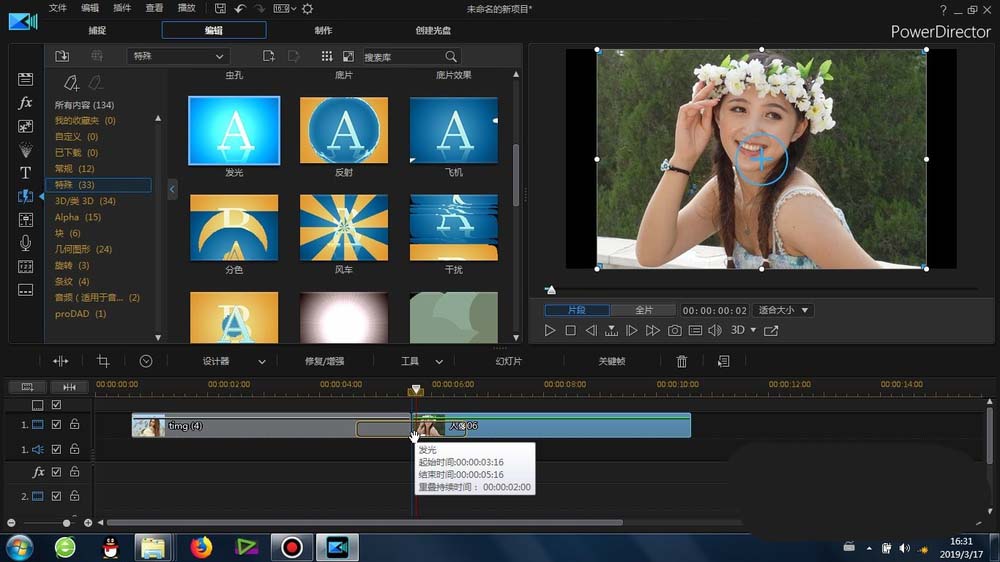Open the fx Effects Room

click(x=25, y=103)
